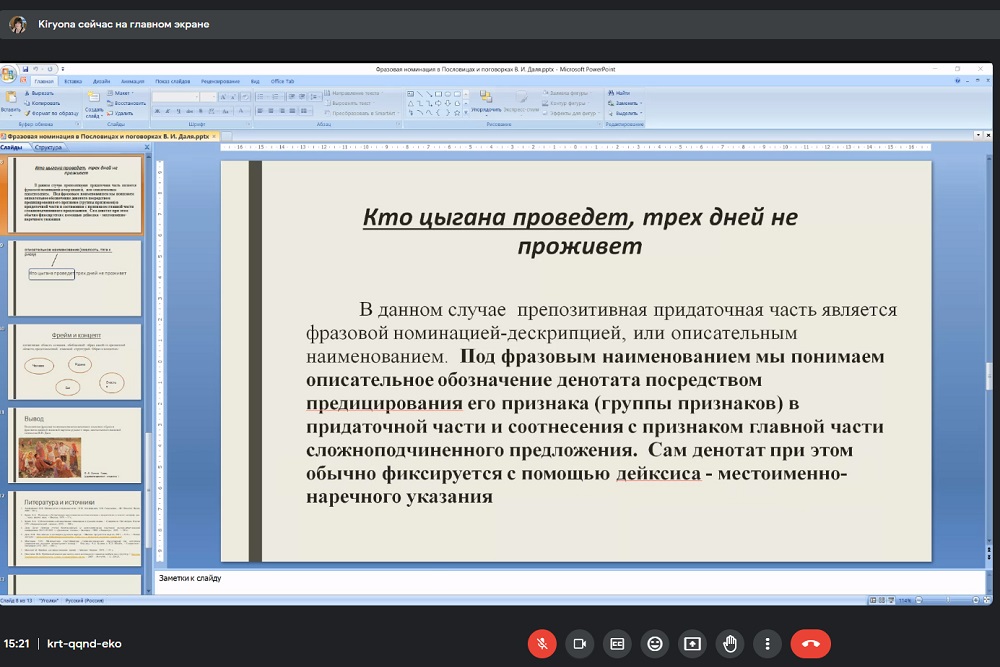Toggle the camera on or off
The width and height of the screenshot is (1000, 667).
[x=579, y=643]
